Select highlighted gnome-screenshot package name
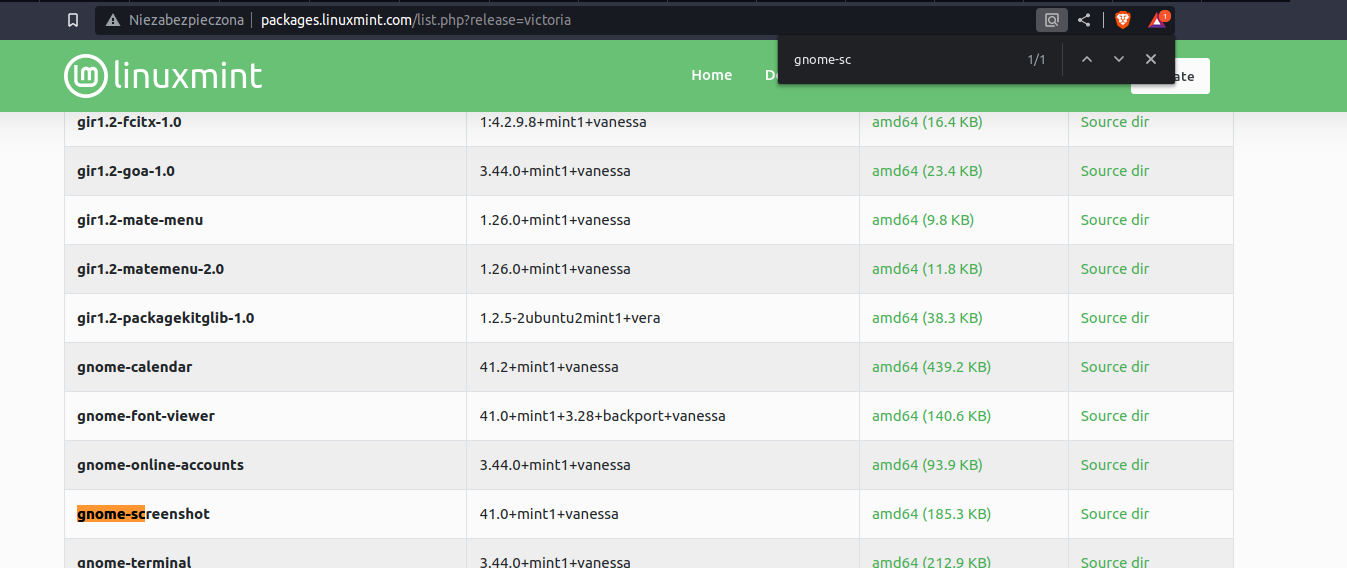This screenshot has width=1347, height=568. pos(143,514)
